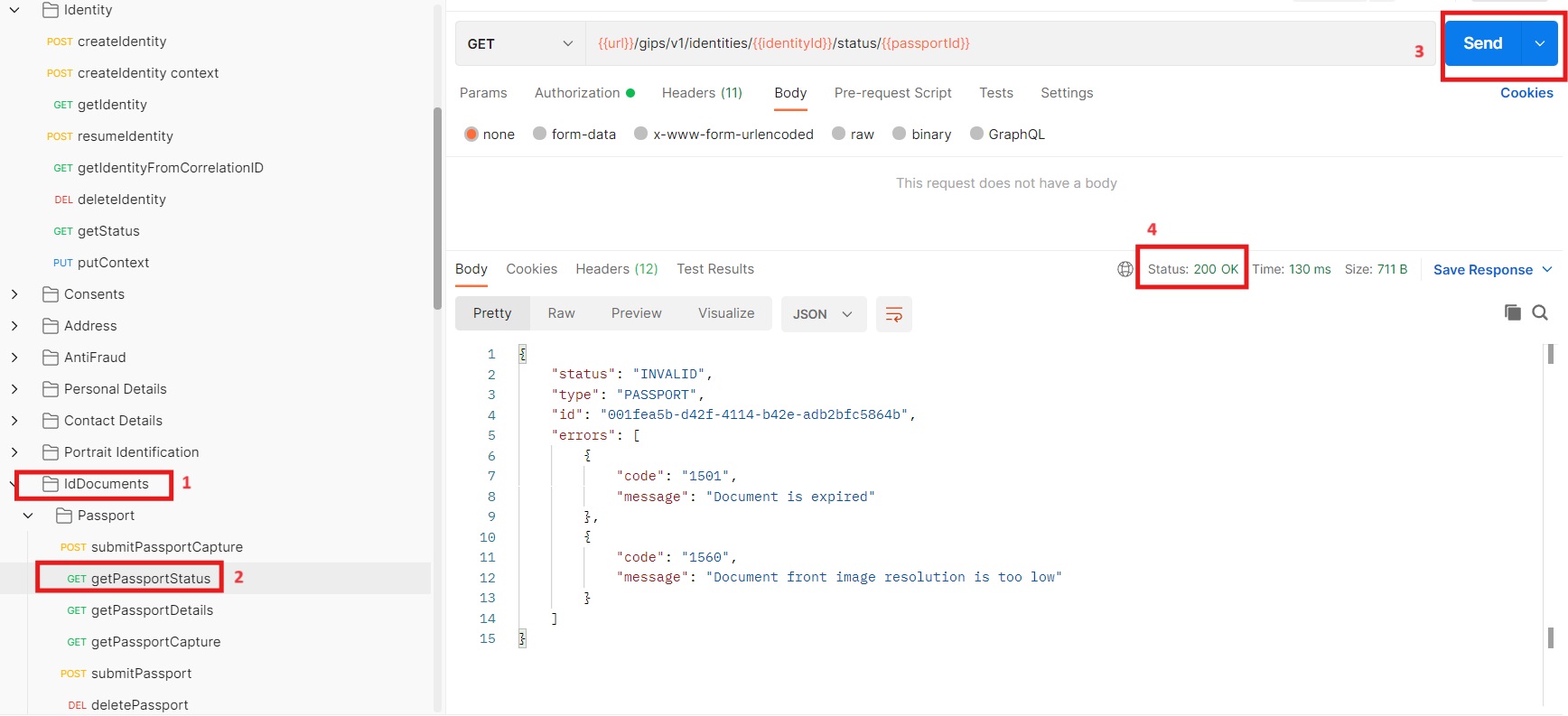
Task: Open the JSON format dropdown
Action: point(823,314)
